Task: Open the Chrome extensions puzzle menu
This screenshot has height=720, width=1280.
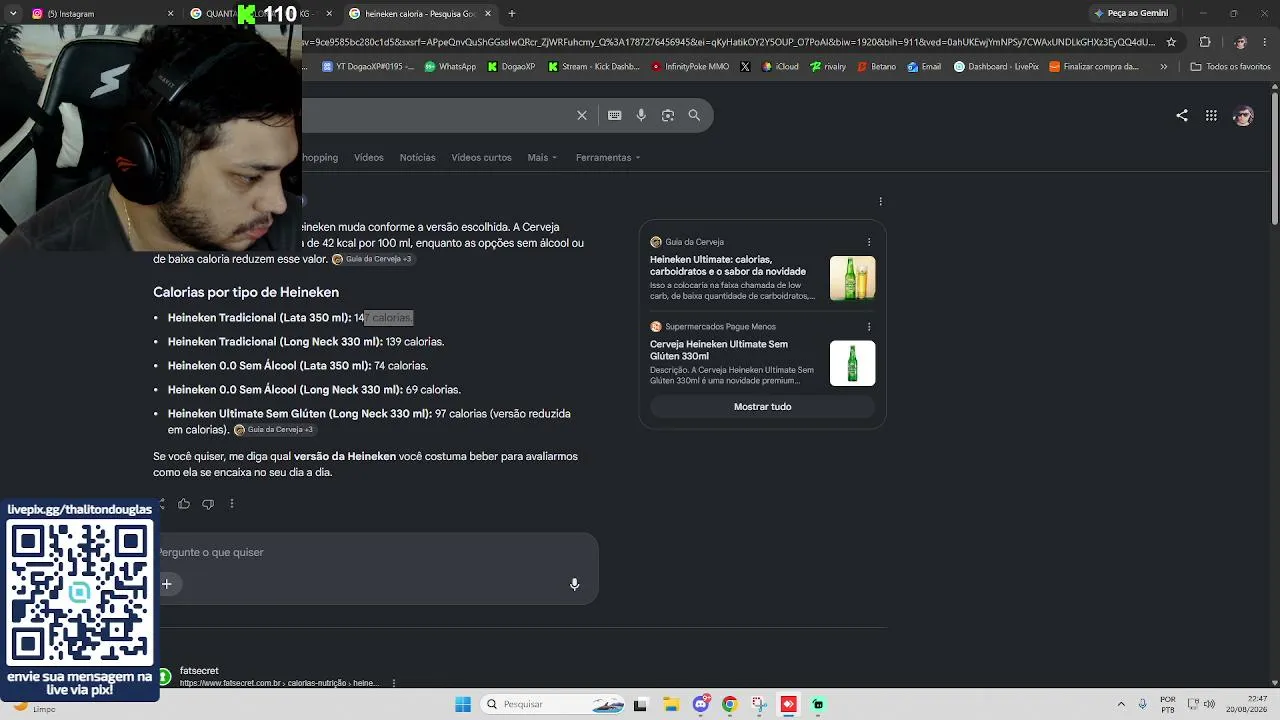Action: pos(1205,42)
